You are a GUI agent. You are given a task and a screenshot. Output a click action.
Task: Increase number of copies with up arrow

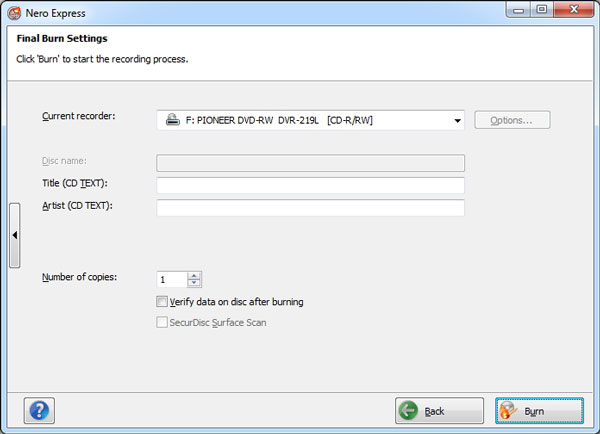click(194, 276)
